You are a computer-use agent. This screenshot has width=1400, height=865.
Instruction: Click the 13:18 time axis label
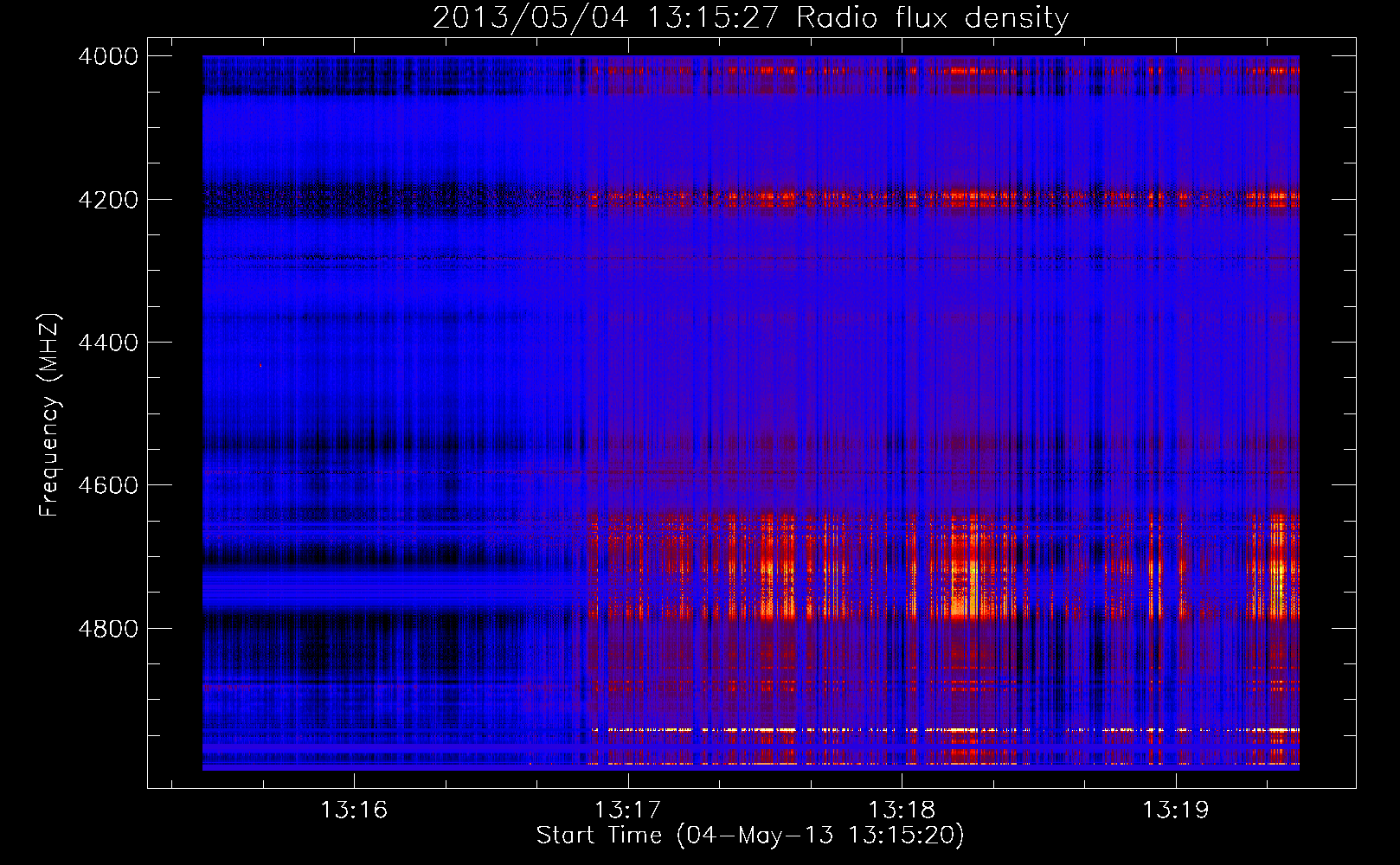[902, 811]
